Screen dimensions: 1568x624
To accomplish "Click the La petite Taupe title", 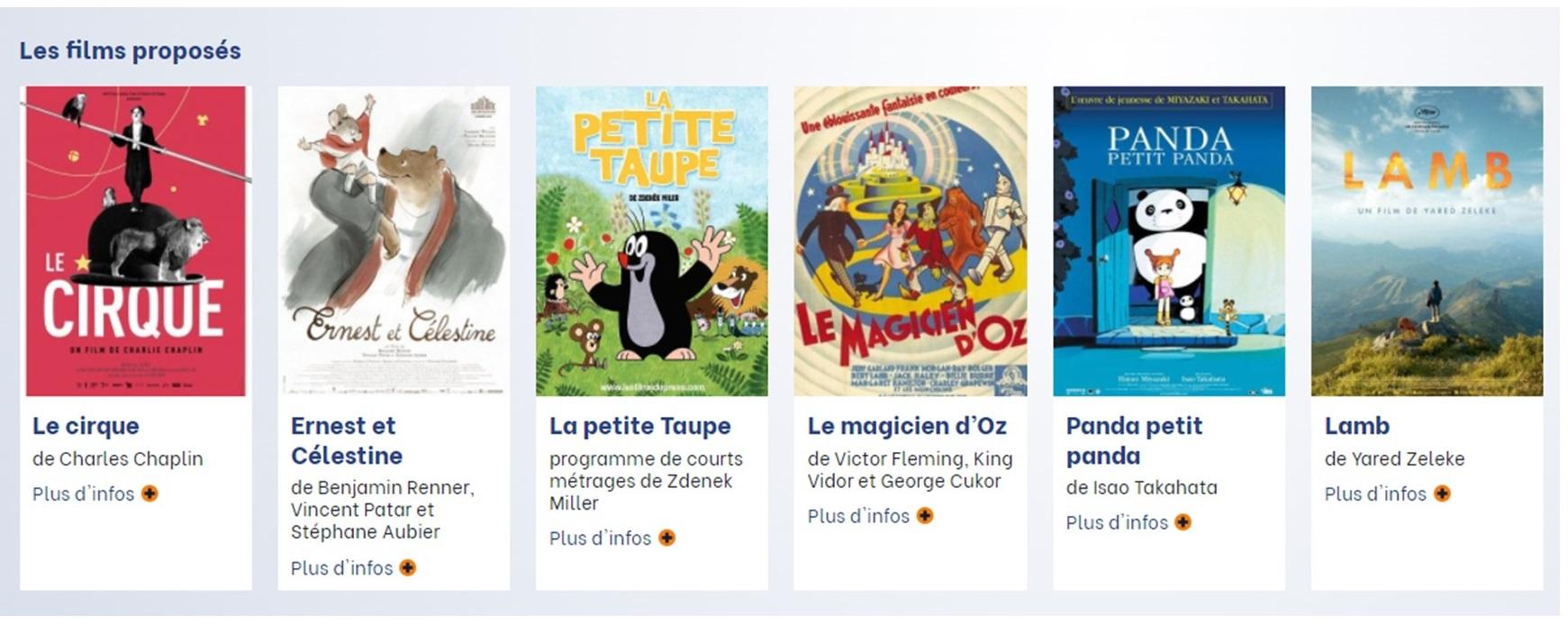I will 639,426.
